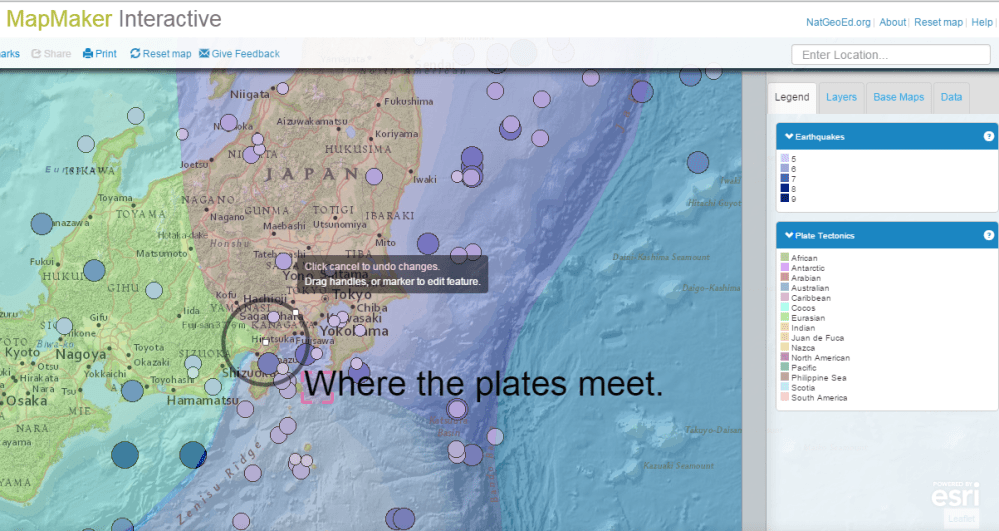
Task: Click the North American legend label
Action: click(x=821, y=358)
